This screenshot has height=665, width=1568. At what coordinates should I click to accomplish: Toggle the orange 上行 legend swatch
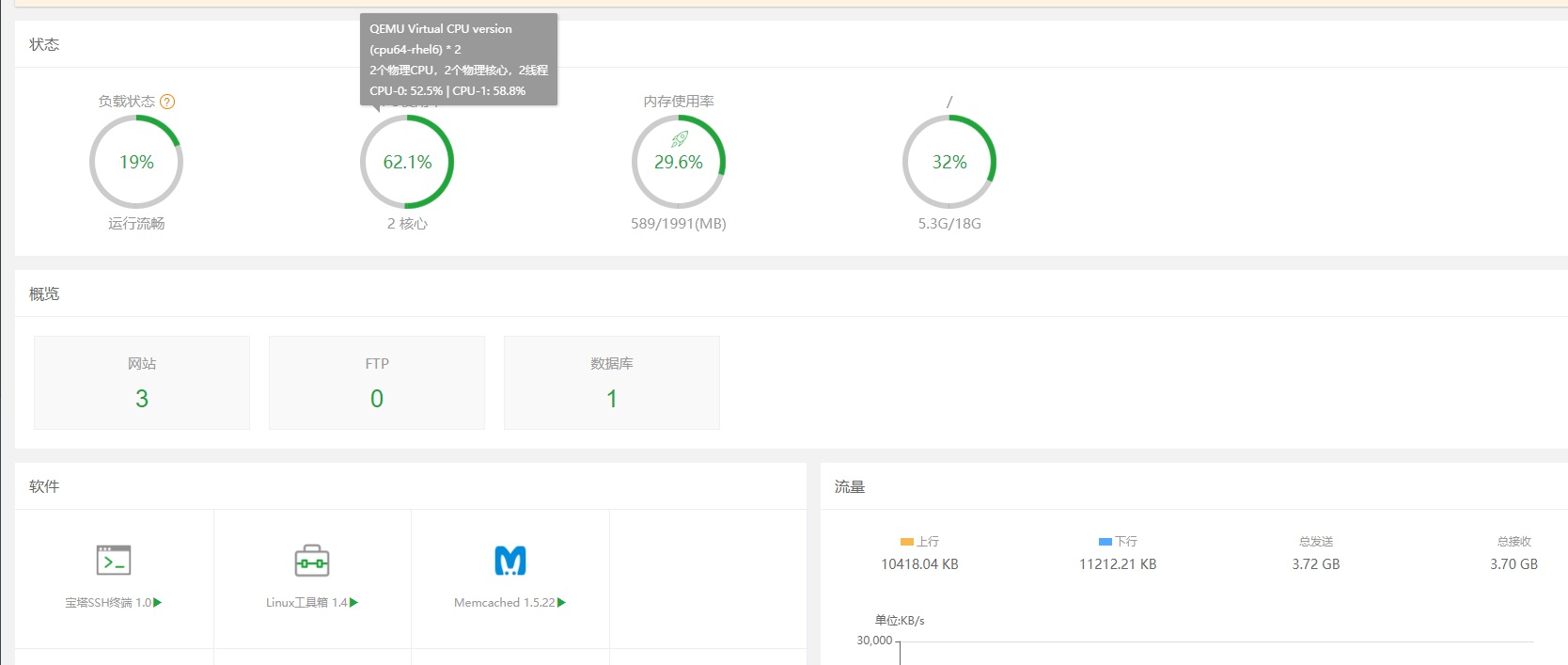coord(906,542)
